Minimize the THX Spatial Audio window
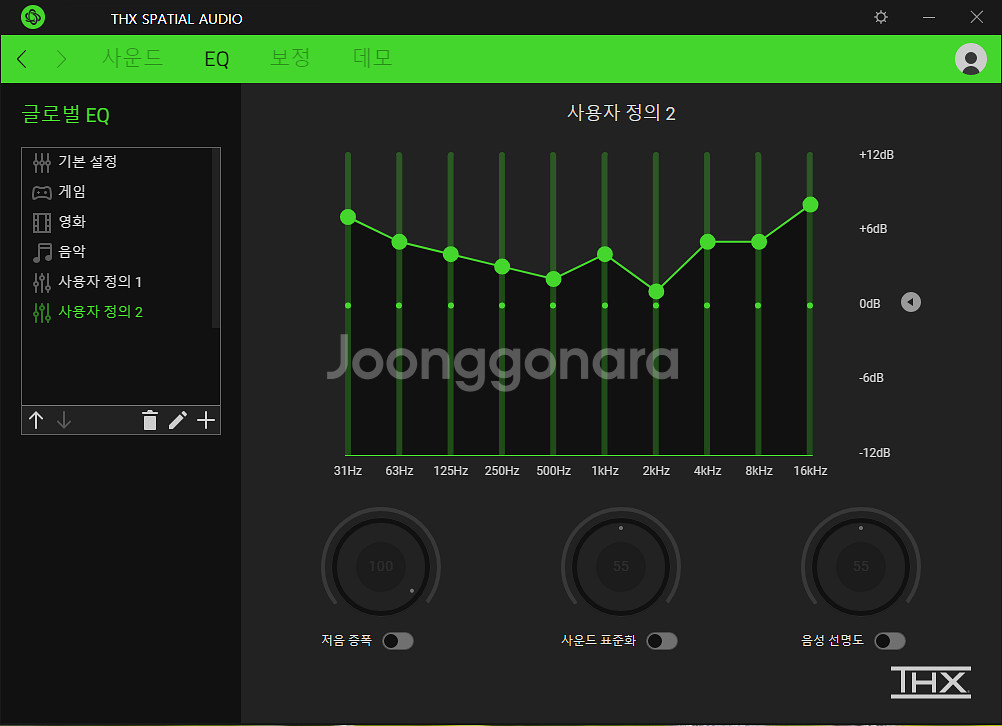The height and width of the screenshot is (726, 1002). pos(929,17)
